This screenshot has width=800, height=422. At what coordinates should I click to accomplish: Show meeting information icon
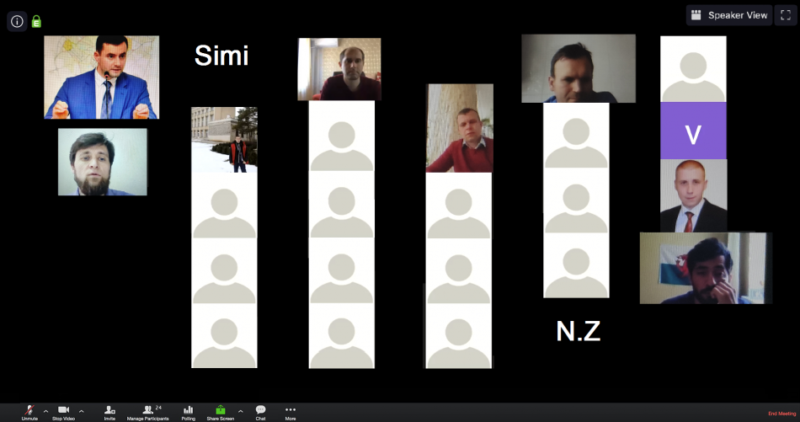[17, 21]
